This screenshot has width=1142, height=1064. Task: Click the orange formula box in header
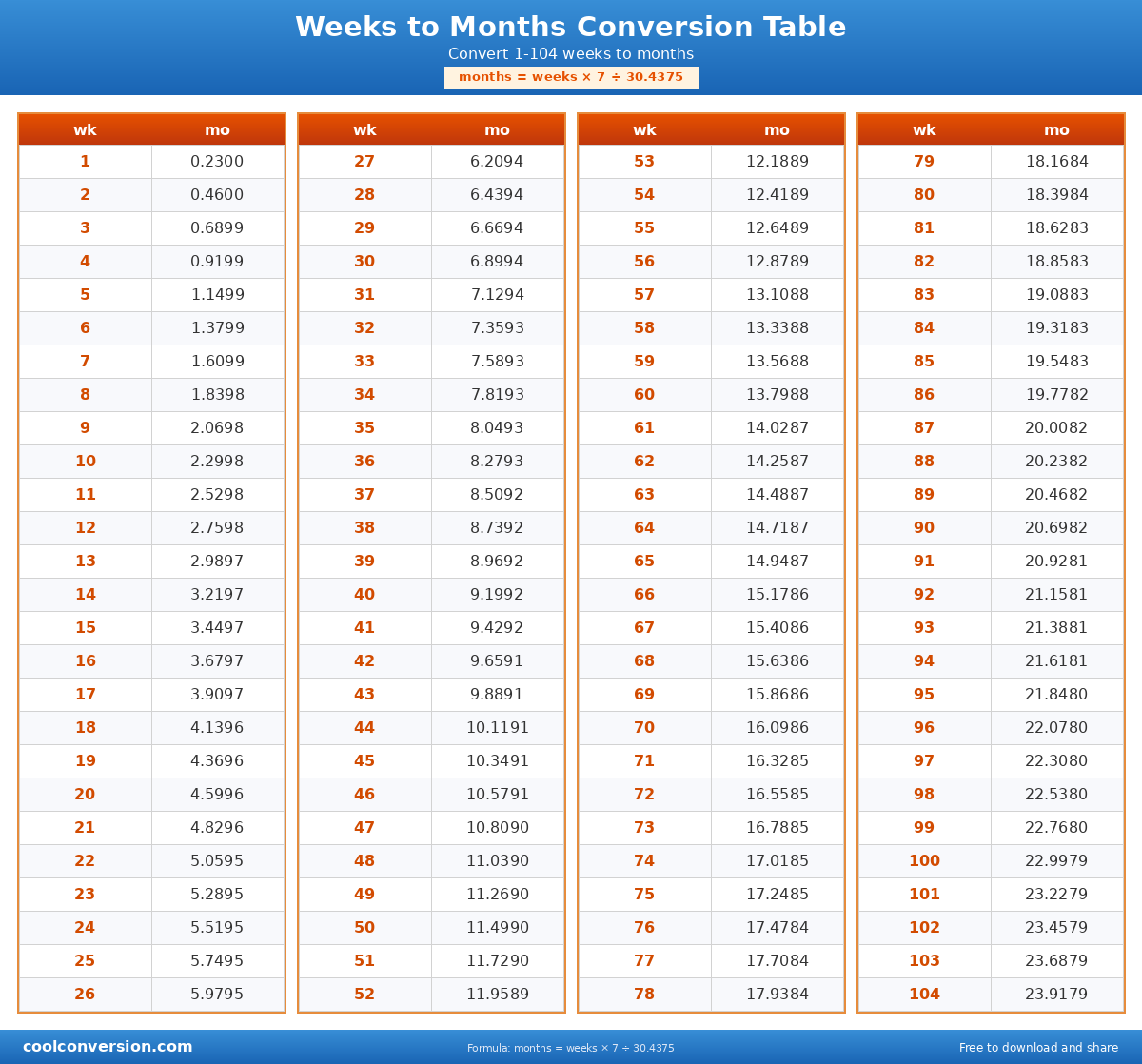[x=571, y=77]
